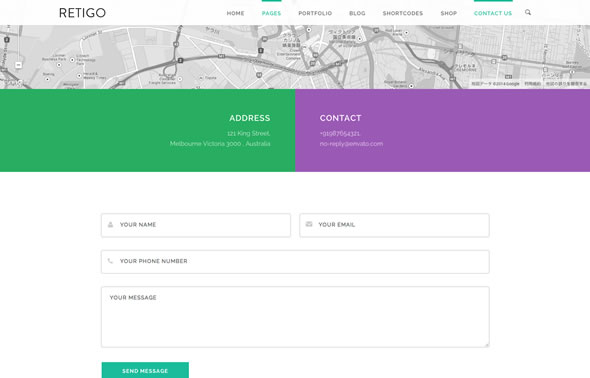Viewport: 590px width, 378px height.
Task: Open the Contact Us menu item
Action: click(493, 13)
